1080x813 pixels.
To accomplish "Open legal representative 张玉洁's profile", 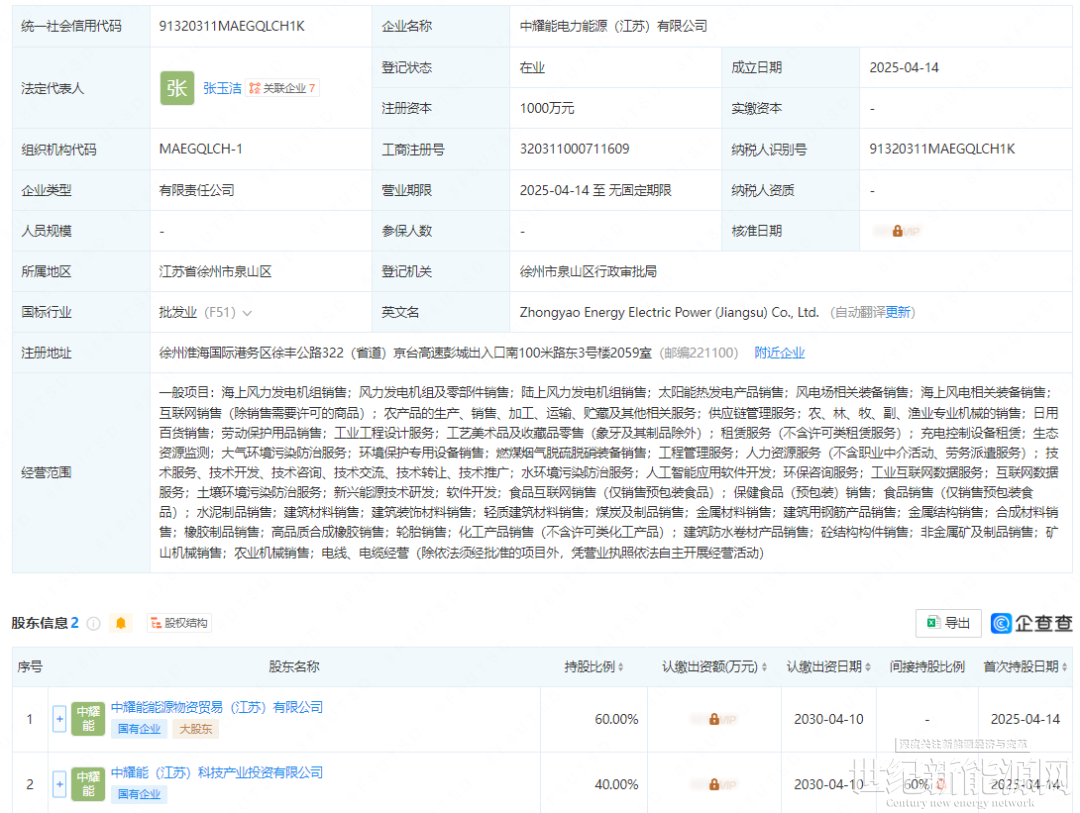I will (222, 88).
